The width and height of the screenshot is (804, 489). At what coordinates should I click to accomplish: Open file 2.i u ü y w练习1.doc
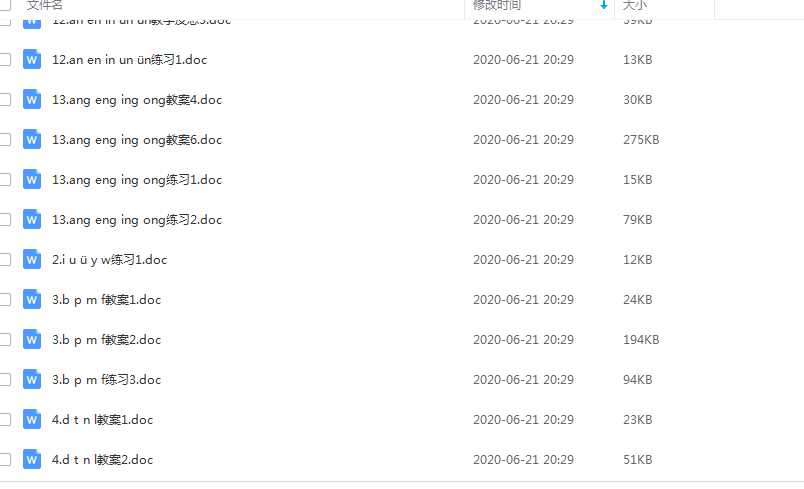[109, 259]
